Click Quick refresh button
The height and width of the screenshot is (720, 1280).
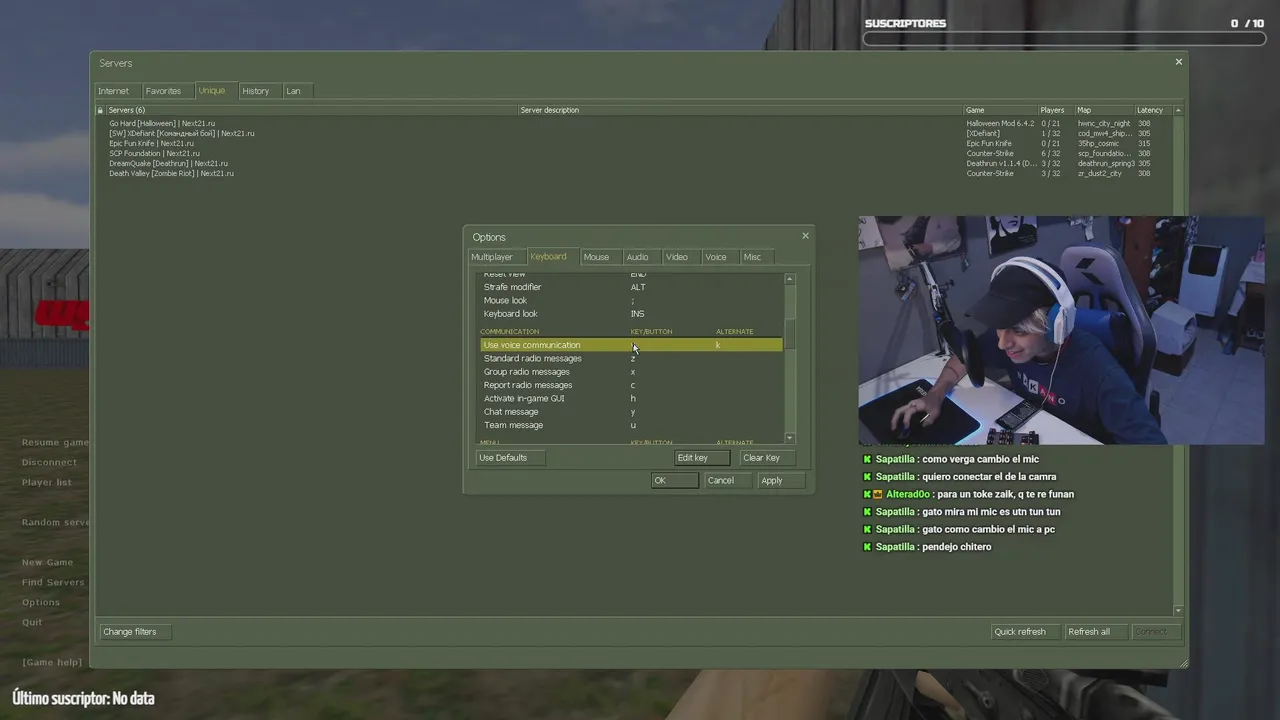coord(1025,632)
